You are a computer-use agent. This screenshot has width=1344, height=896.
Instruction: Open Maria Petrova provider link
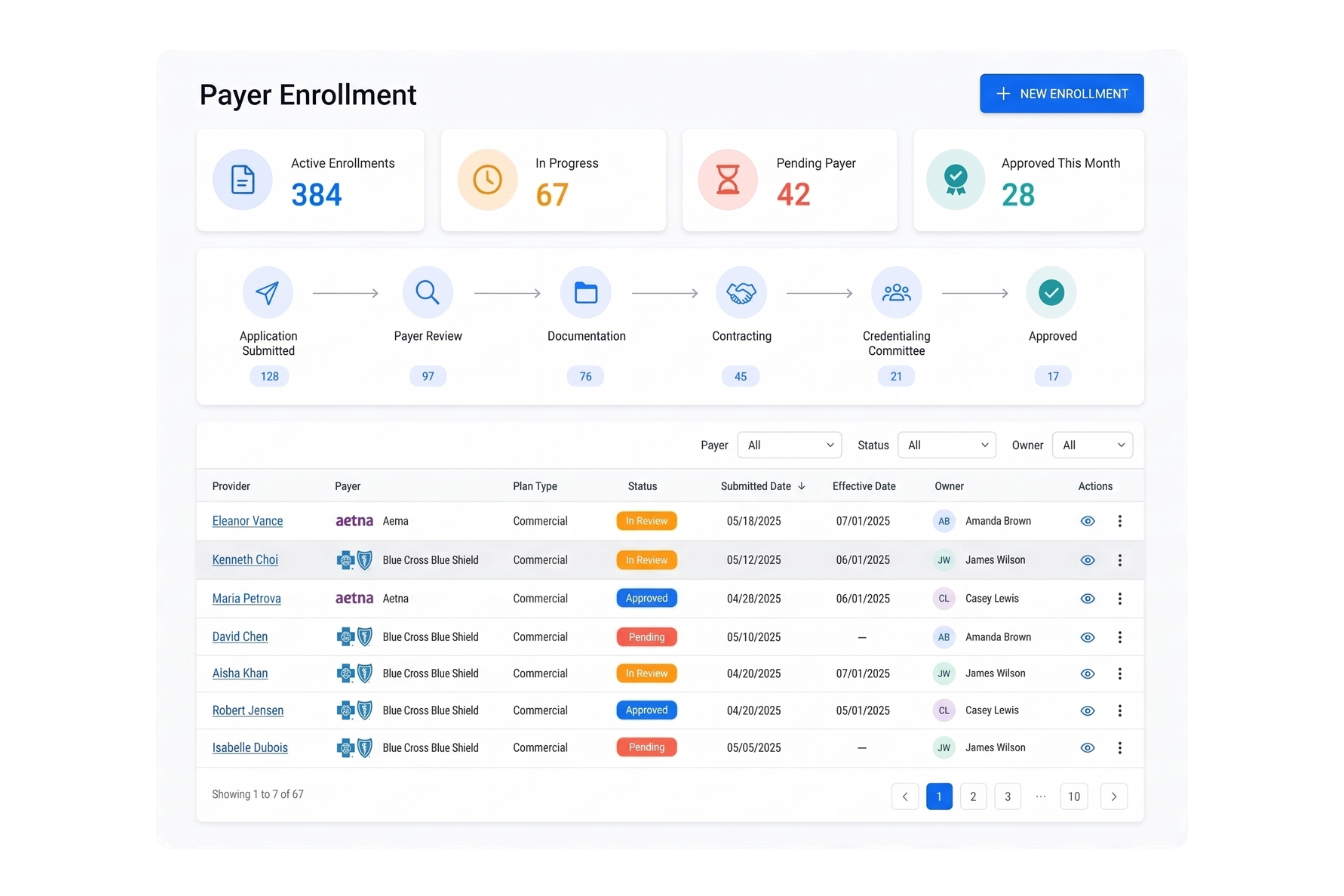point(246,599)
